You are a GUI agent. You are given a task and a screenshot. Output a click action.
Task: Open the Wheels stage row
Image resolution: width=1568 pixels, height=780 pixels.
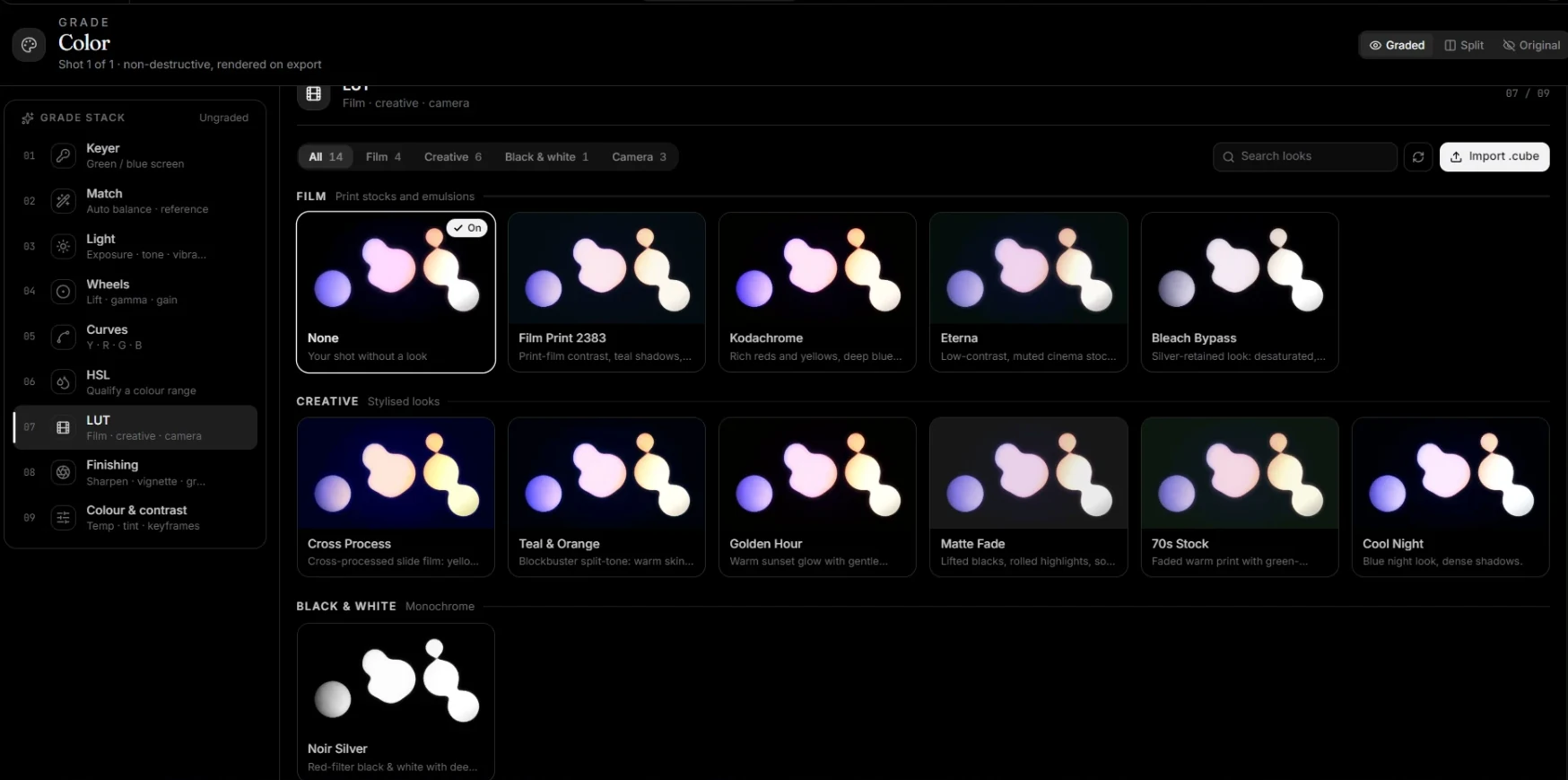[x=135, y=292]
